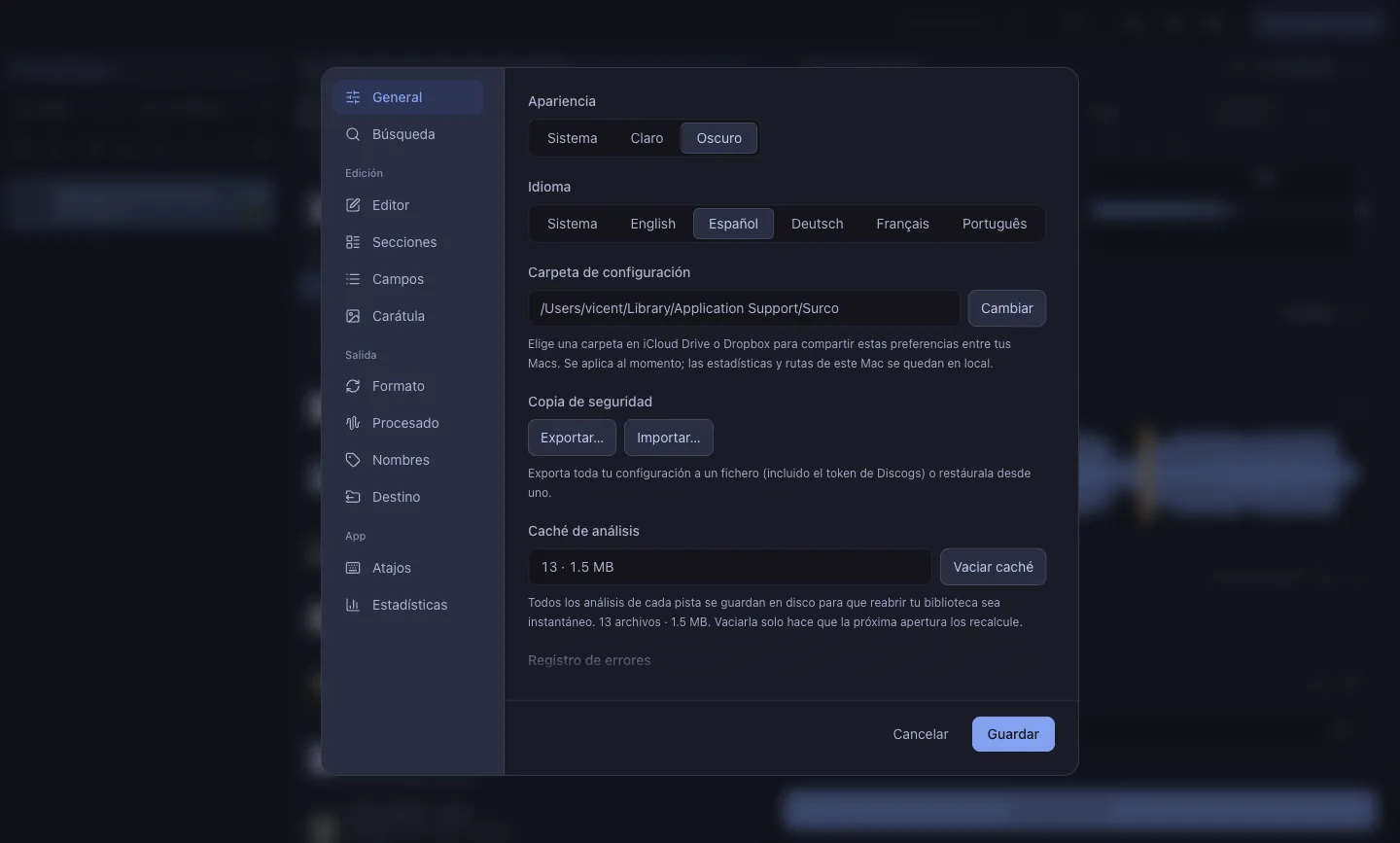1400x843 pixels.
Task: Select Deutsch language option
Action: pos(817,224)
